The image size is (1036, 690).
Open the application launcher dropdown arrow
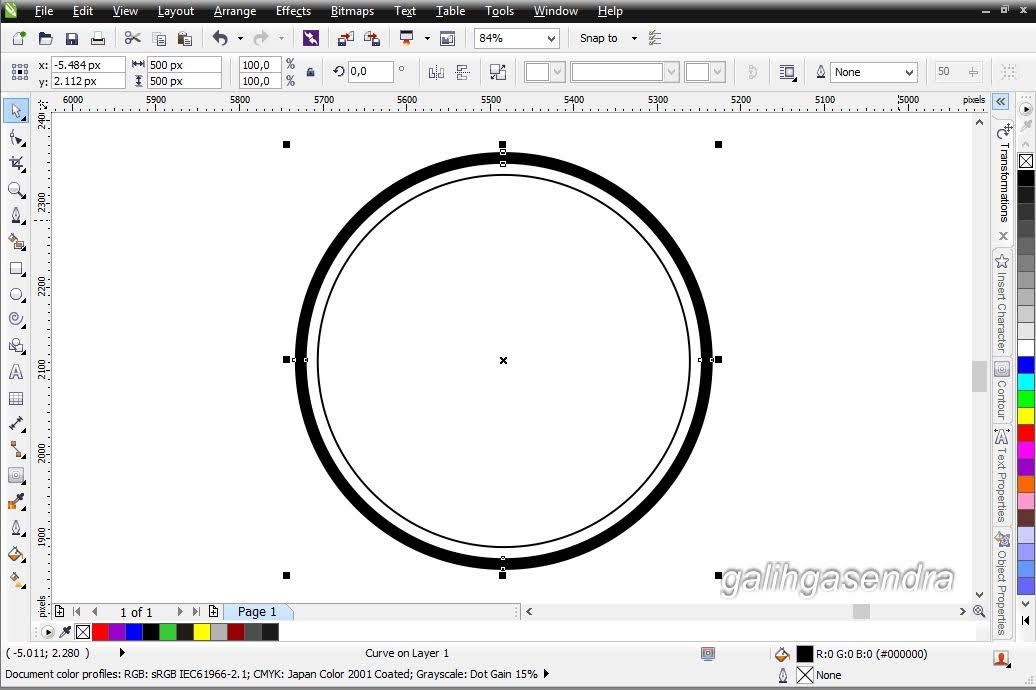point(427,38)
